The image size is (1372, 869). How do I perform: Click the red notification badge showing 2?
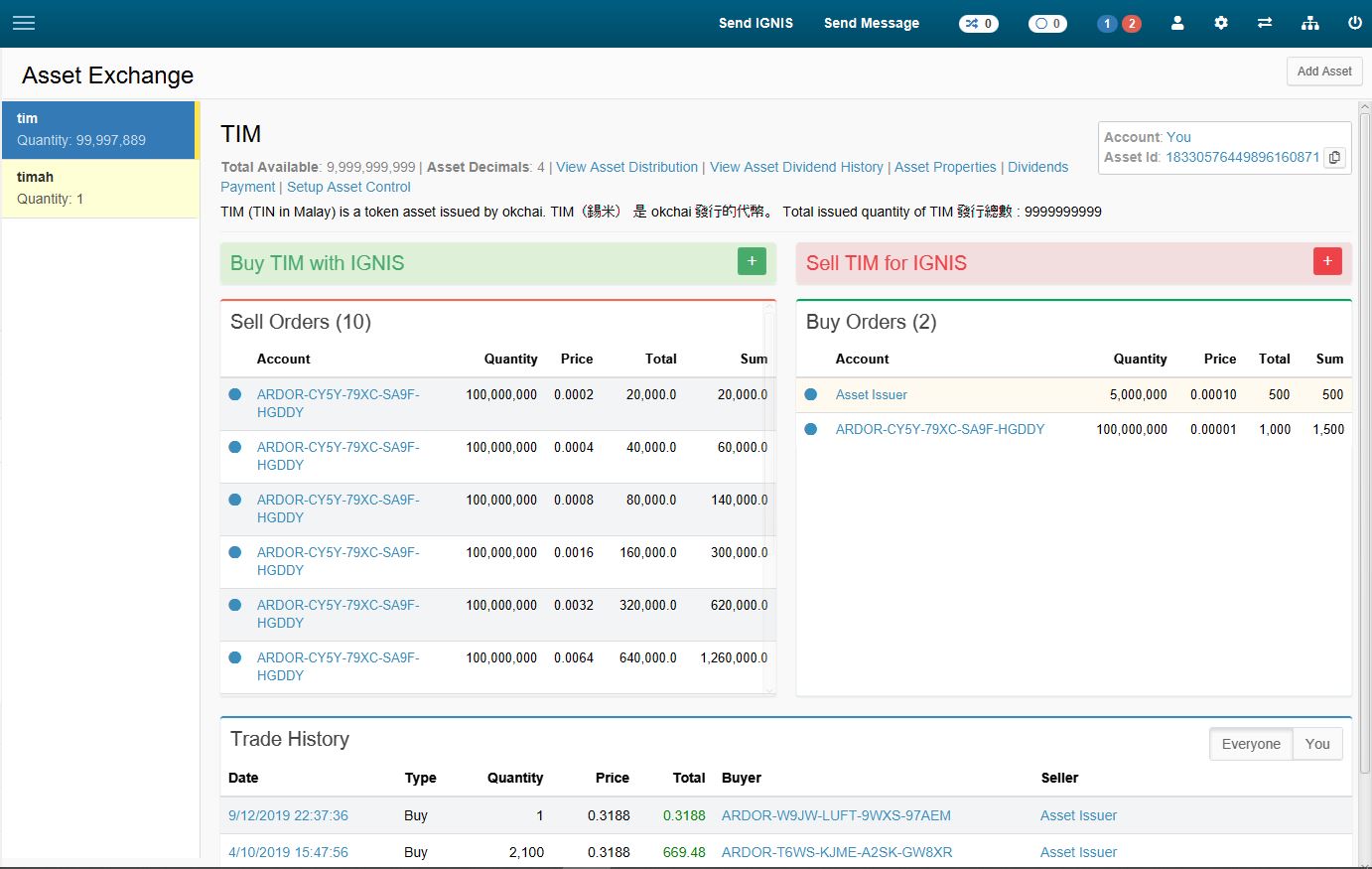click(1131, 24)
